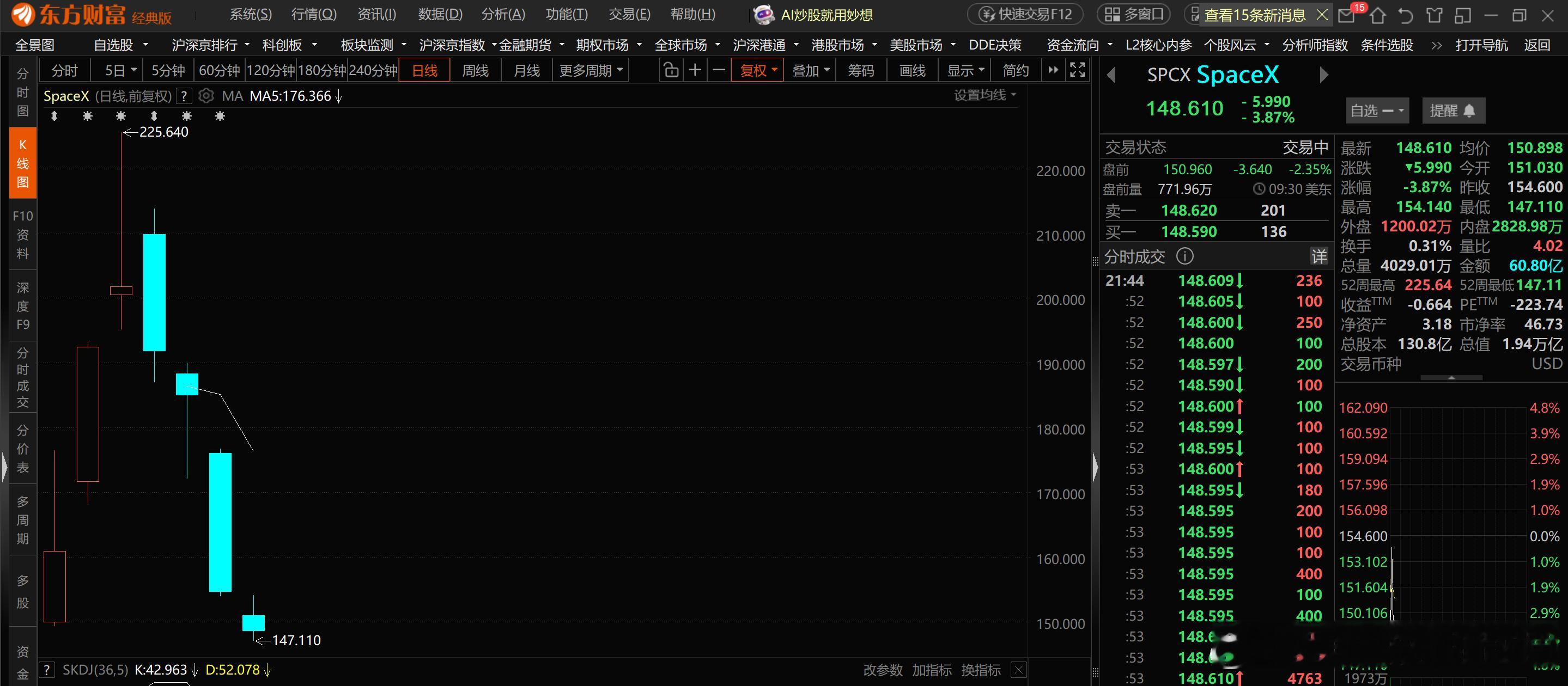Switch to 60分钟 period
Screen dimensions: 1568x686
[220, 71]
